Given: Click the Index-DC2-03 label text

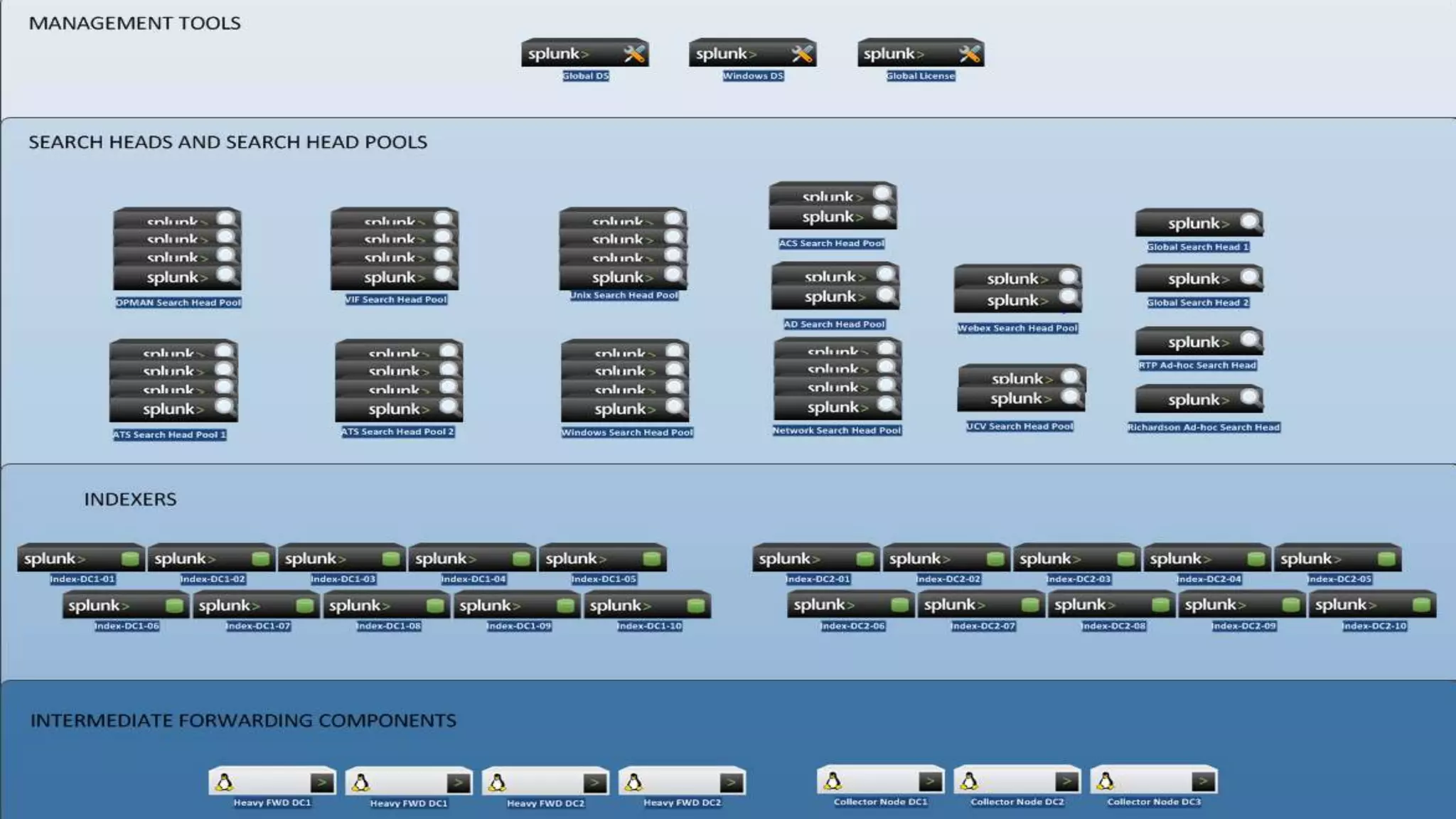Looking at the screenshot, I should click(x=1078, y=579).
